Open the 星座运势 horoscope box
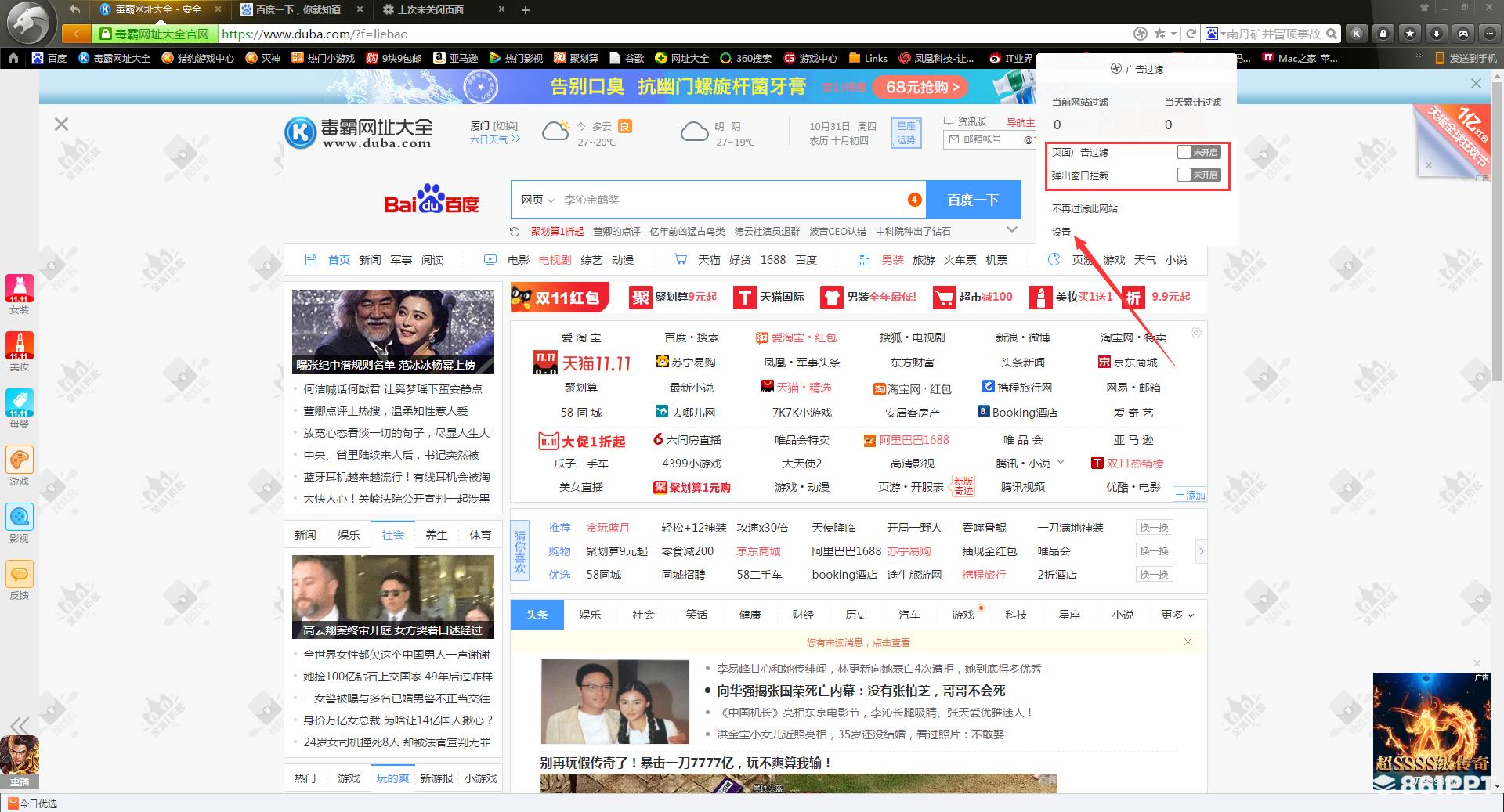1504x812 pixels. coord(906,133)
